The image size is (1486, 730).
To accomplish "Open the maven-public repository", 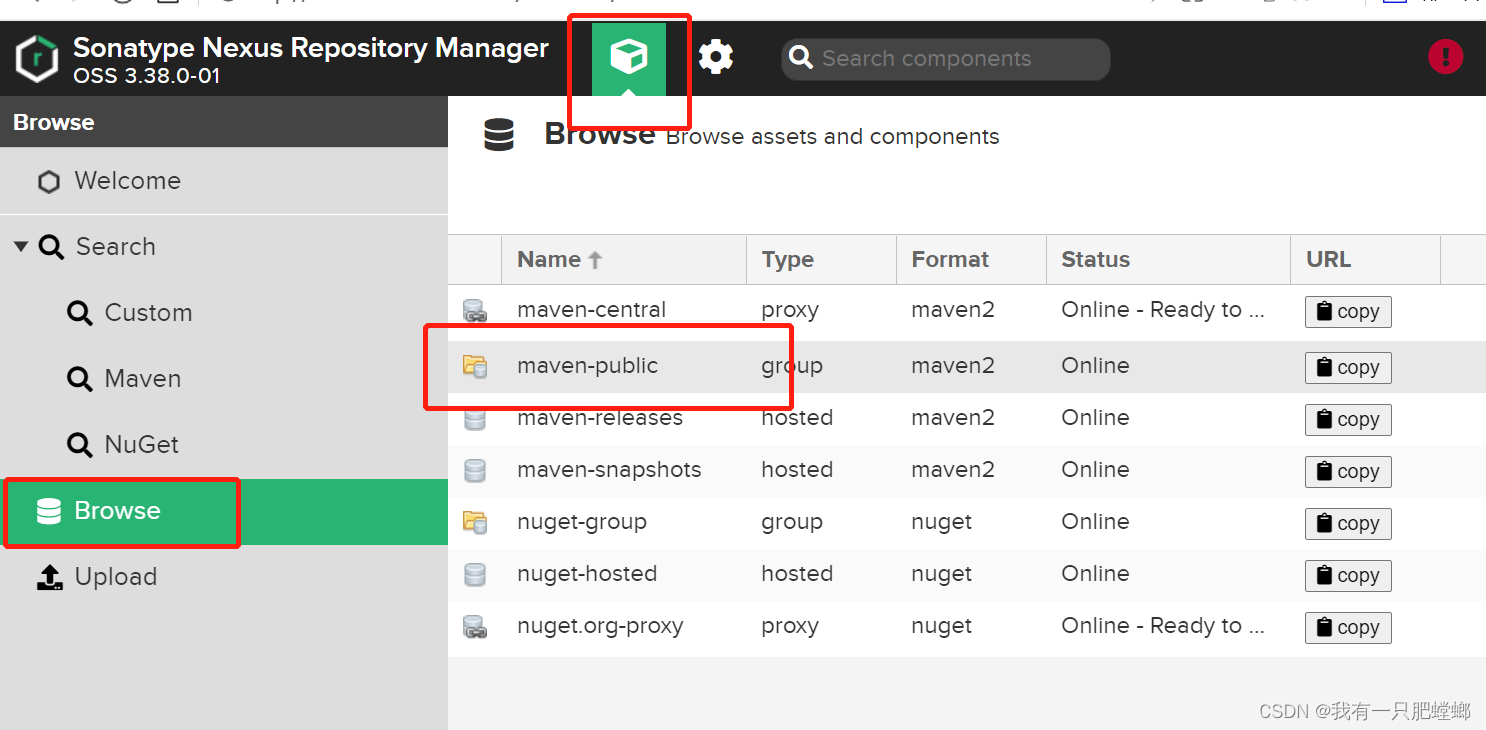I will [x=588, y=366].
